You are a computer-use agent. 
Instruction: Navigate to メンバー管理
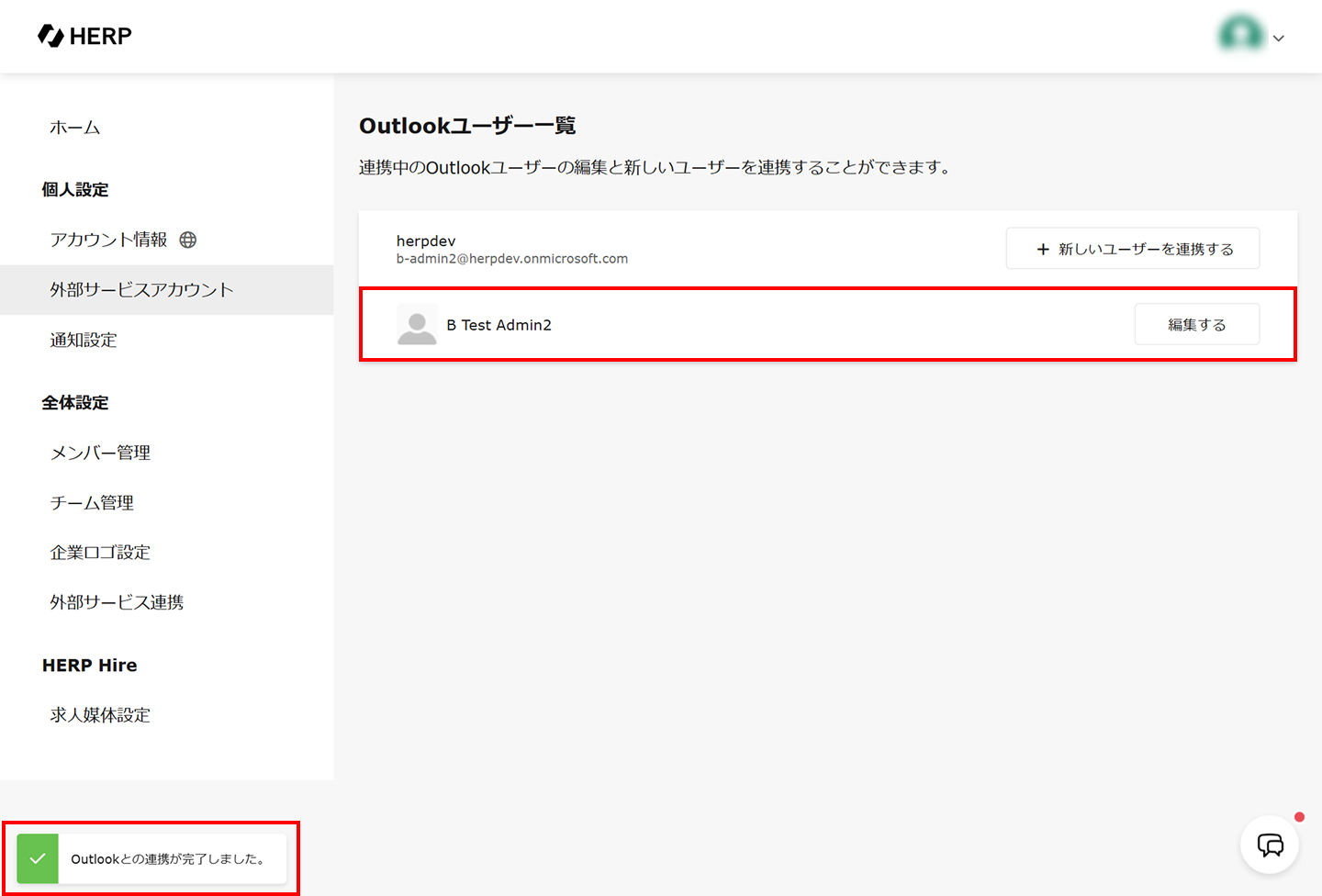pos(100,453)
